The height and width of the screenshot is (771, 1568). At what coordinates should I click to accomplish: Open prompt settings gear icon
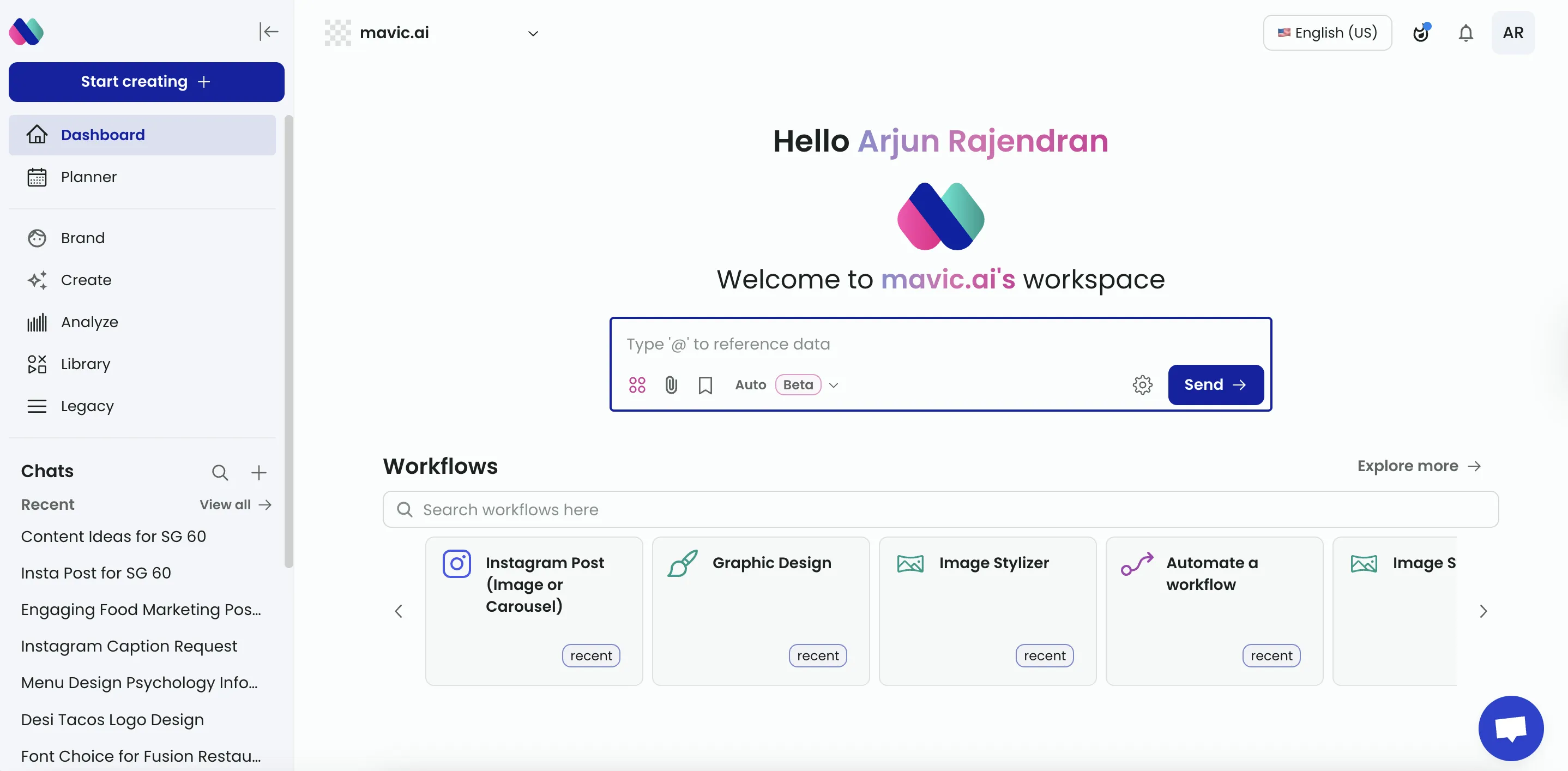[x=1142, y=384]
